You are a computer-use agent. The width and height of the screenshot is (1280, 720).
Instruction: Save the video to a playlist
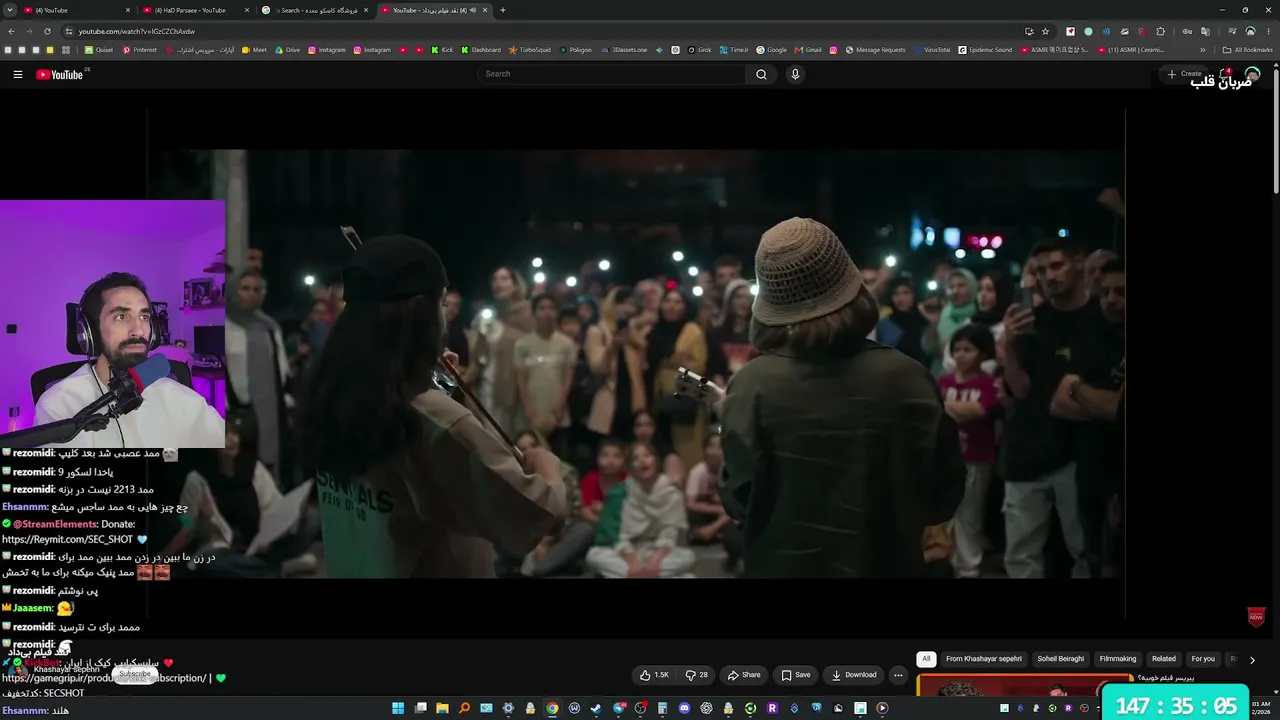click(796, 675)
